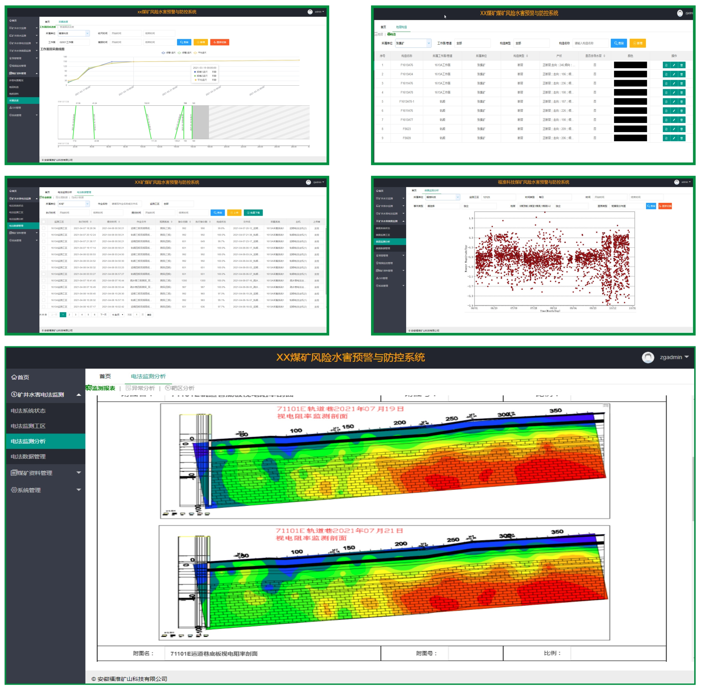
Task: Click the yellow button in the curve chart panel
Action: tap(201, 42)
